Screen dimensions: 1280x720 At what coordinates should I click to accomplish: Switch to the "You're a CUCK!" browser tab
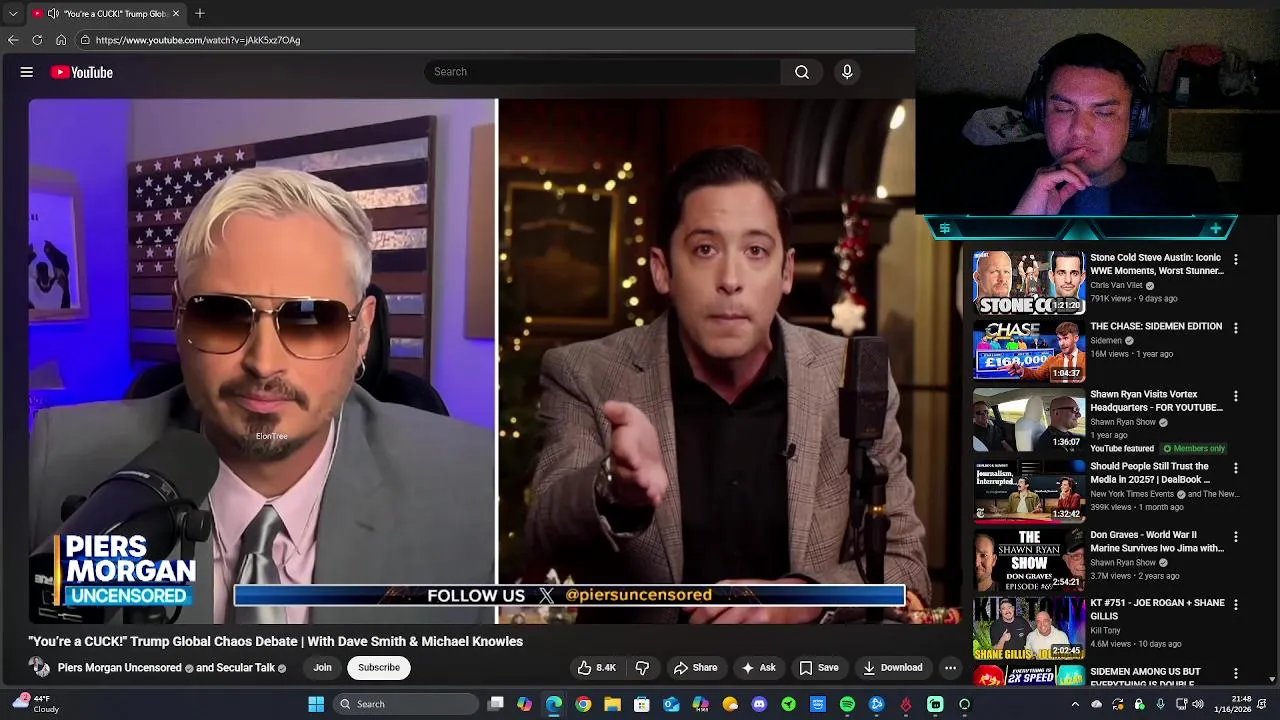pyautogui.click(x=105, y=14)
